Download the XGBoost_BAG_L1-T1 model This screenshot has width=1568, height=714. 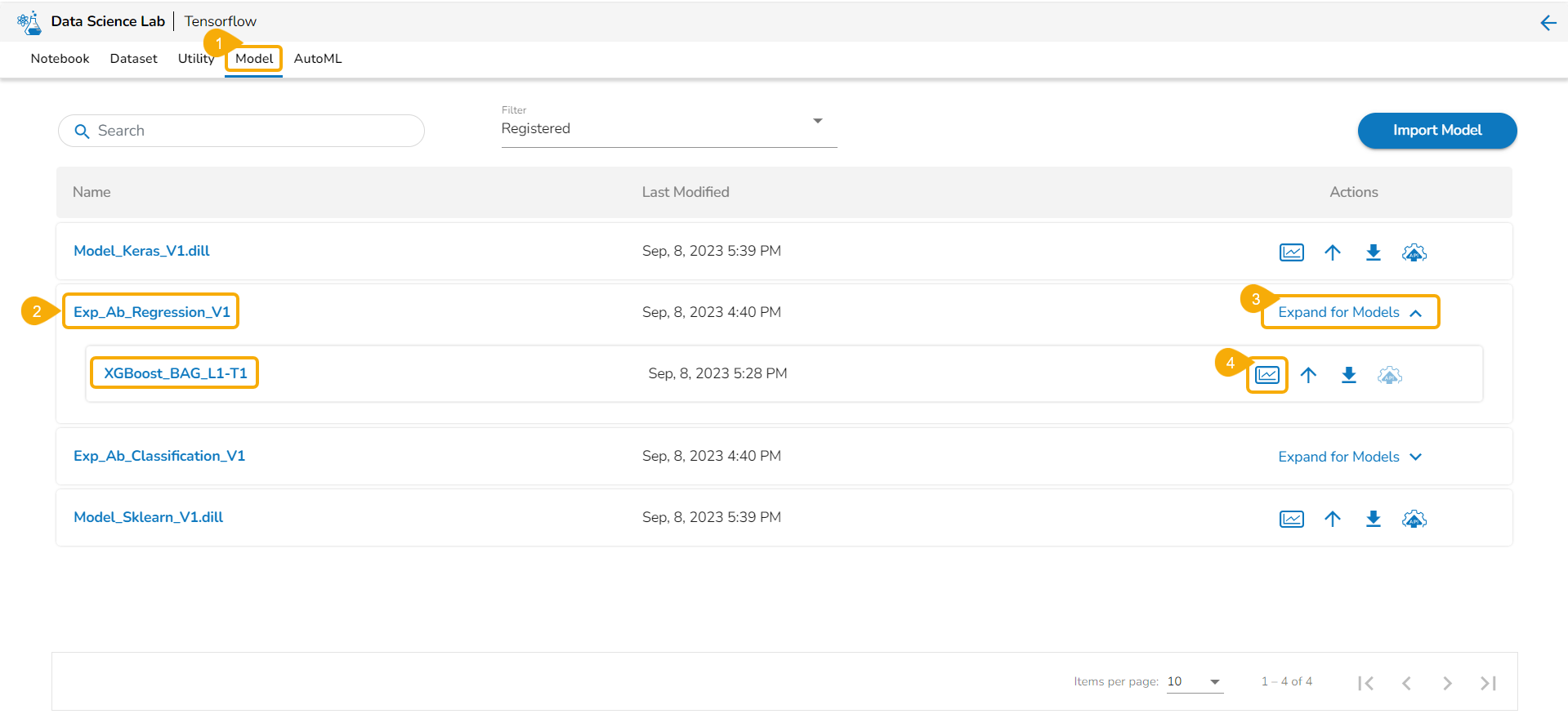pos(1348,375)
